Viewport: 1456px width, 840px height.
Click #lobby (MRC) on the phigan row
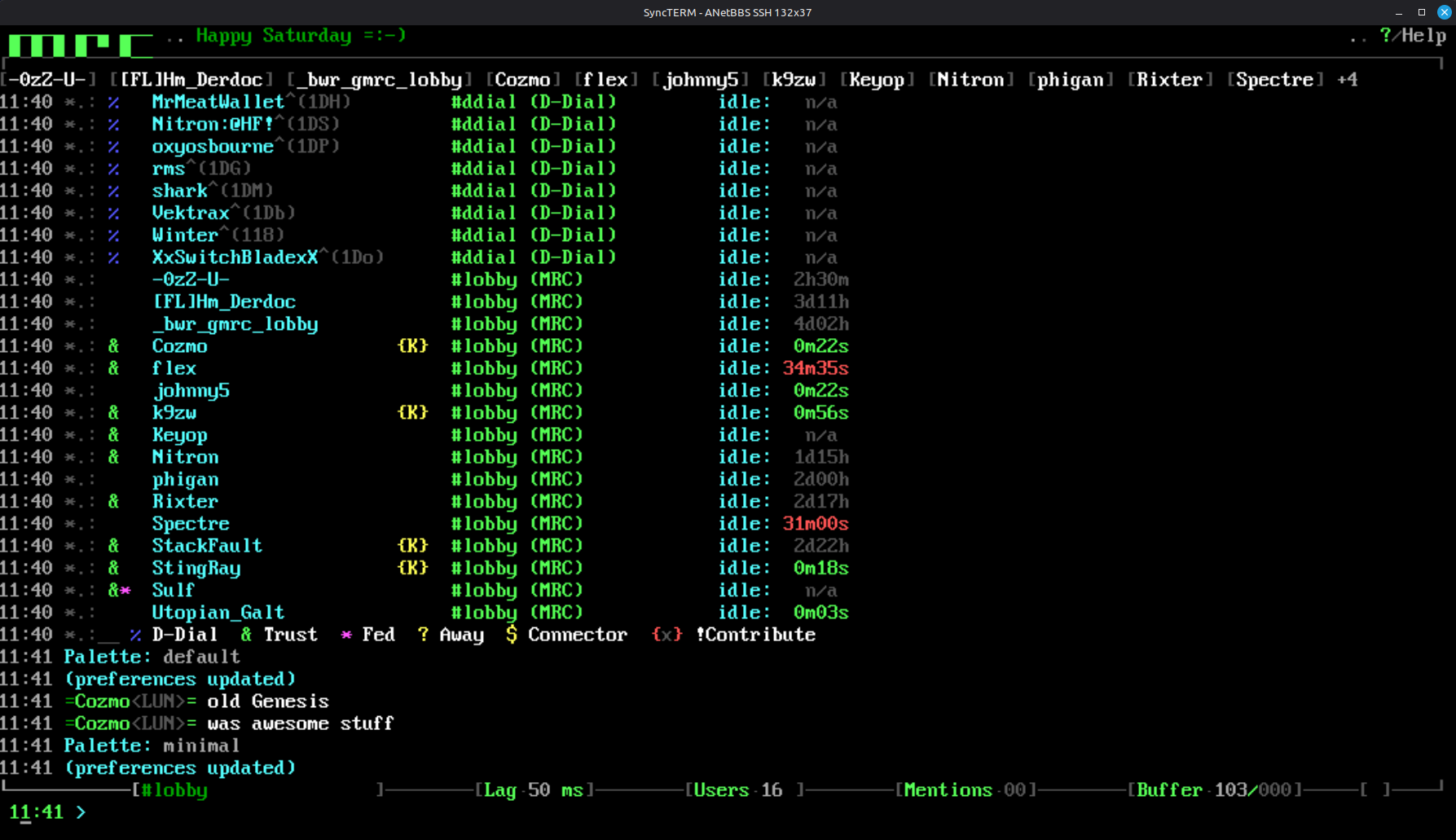point(517,479)
